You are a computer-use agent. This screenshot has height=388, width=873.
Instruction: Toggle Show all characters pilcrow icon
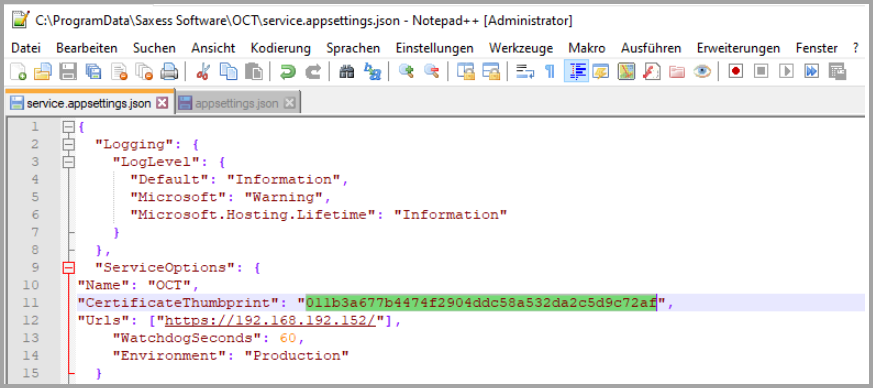click(550, 72)
